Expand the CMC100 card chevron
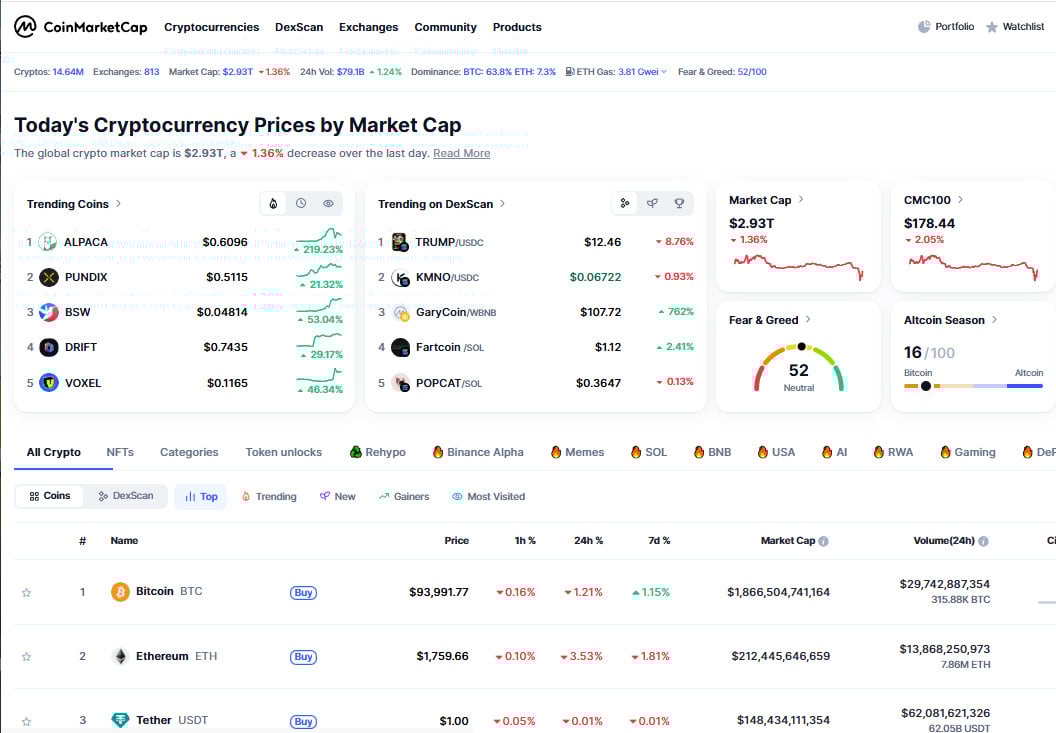Viewport: 1056px width, 733px height. pyautogui.click(x=960, y=199)
